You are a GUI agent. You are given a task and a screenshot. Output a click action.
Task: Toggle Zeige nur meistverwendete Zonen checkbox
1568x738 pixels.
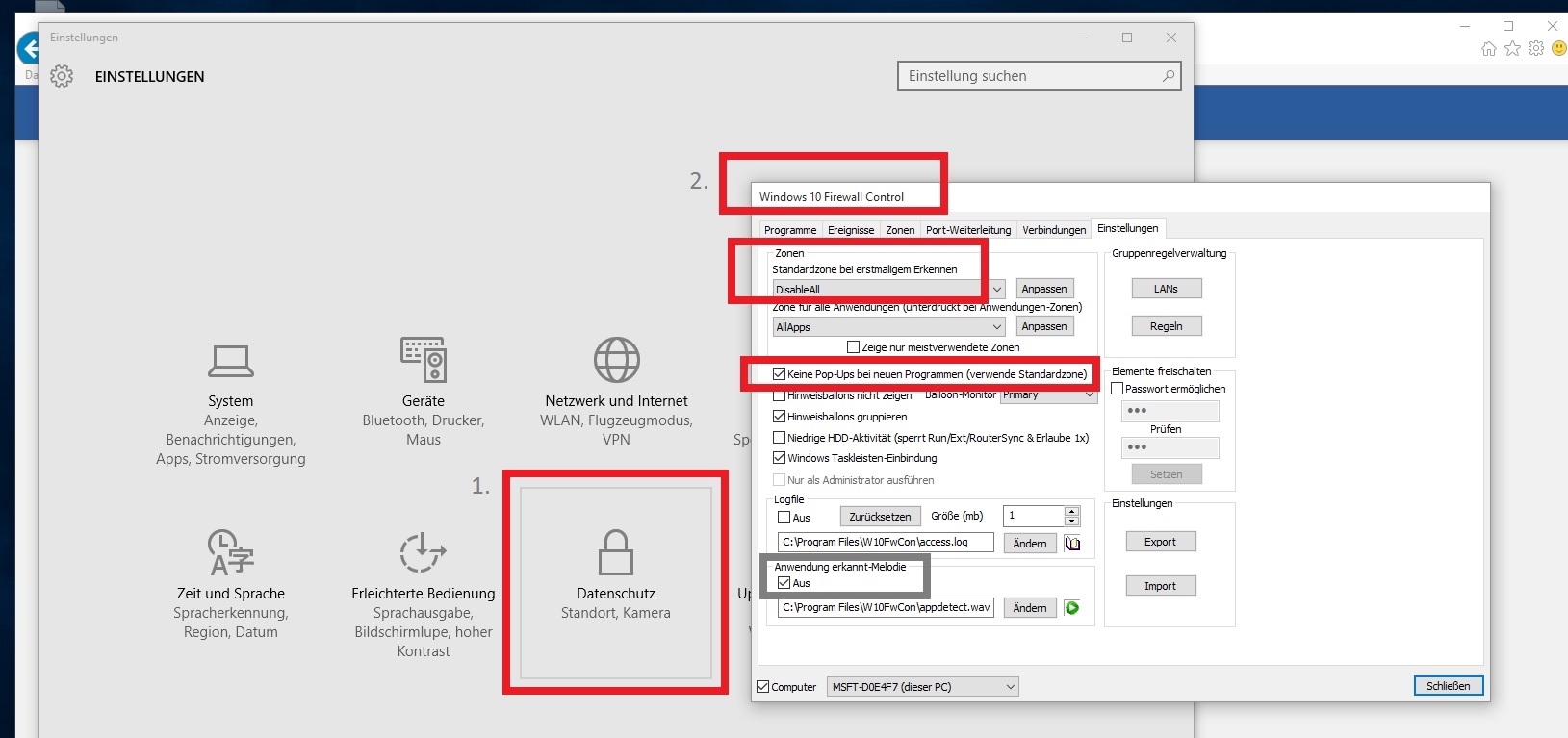(853, 347)
